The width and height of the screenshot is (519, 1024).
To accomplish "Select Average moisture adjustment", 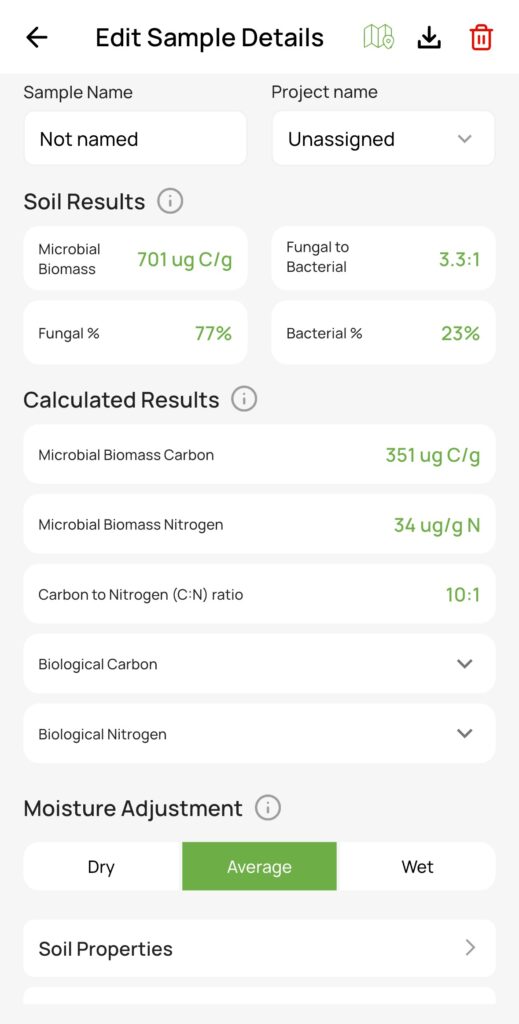I will [259, 867].
